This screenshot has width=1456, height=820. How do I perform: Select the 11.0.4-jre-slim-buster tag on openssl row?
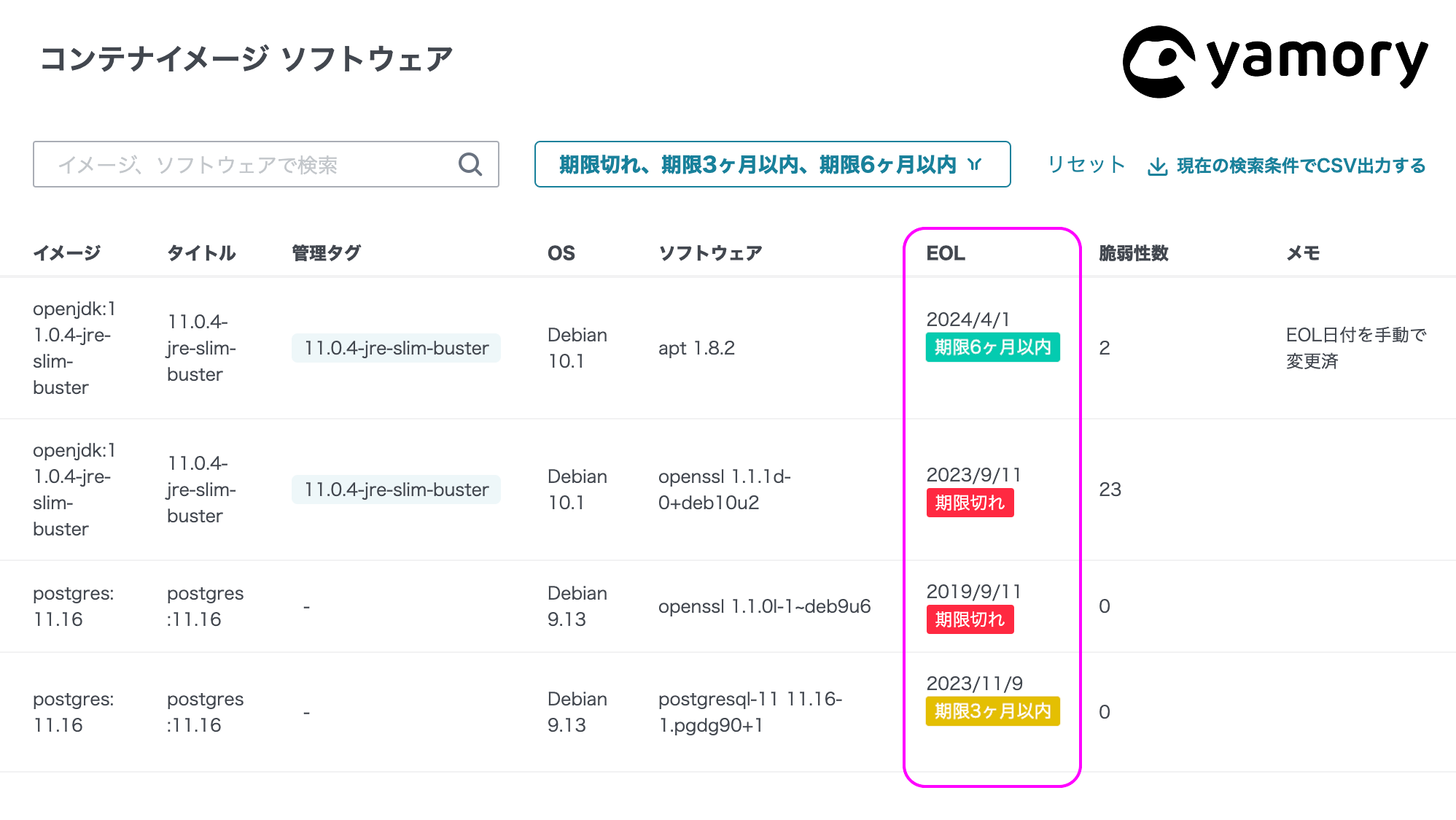click(396, 490)
